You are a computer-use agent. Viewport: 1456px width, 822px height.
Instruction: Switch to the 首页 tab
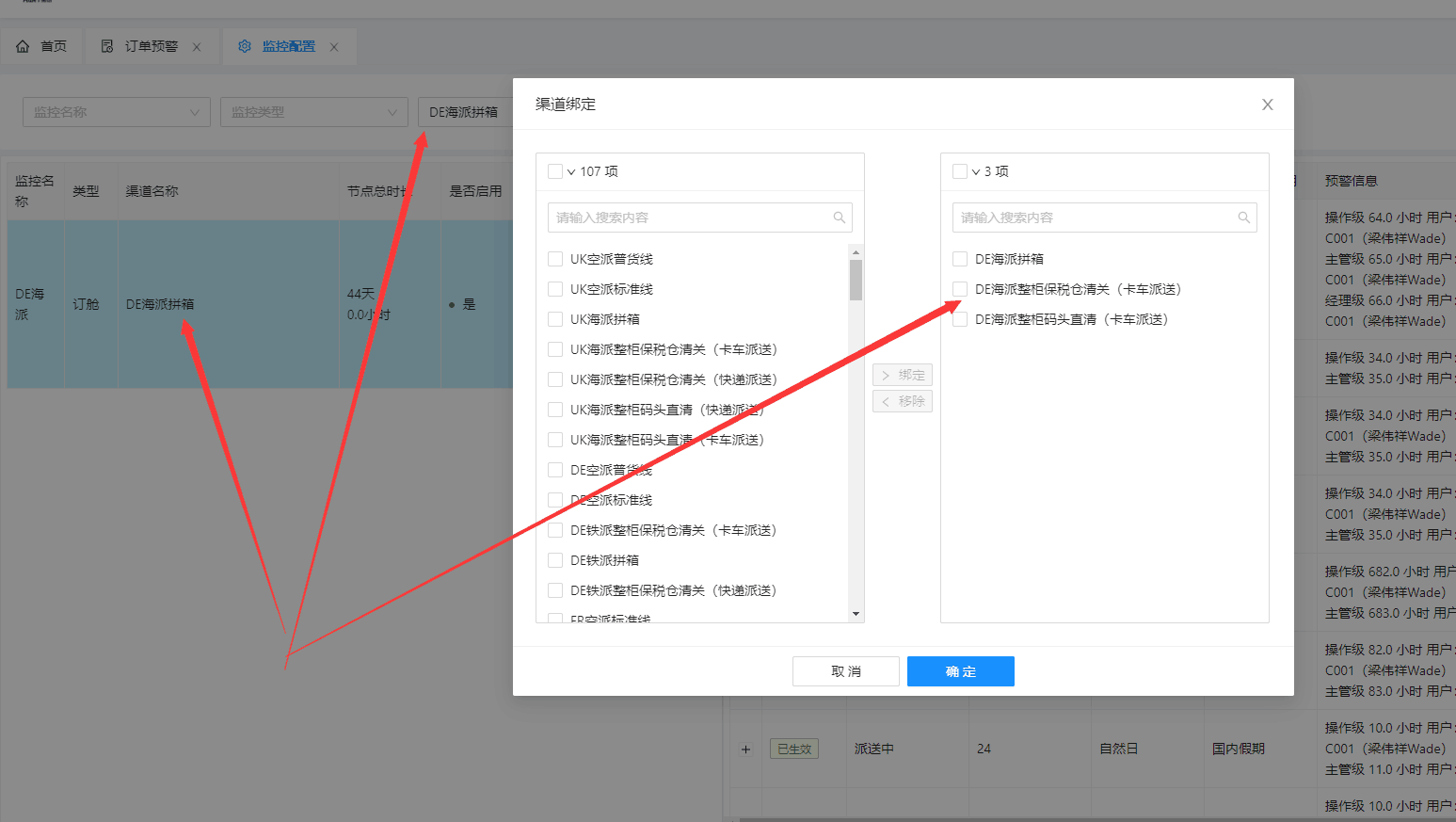click(53, 46)
